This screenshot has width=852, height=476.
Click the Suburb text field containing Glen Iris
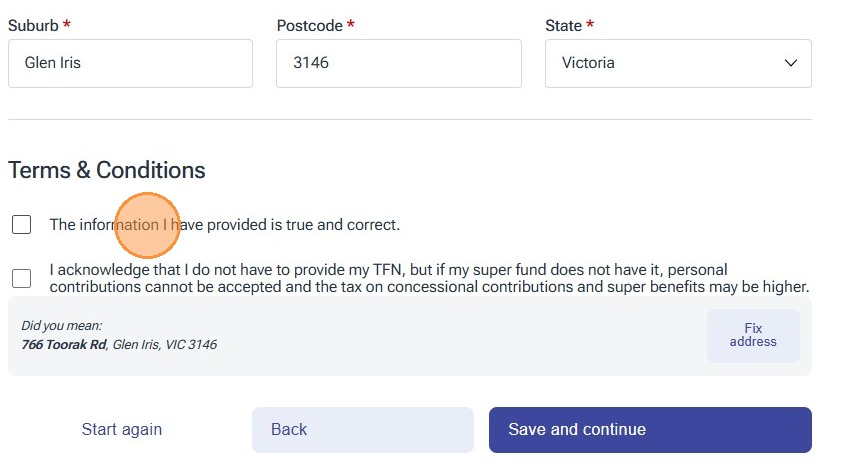(130, 63)
